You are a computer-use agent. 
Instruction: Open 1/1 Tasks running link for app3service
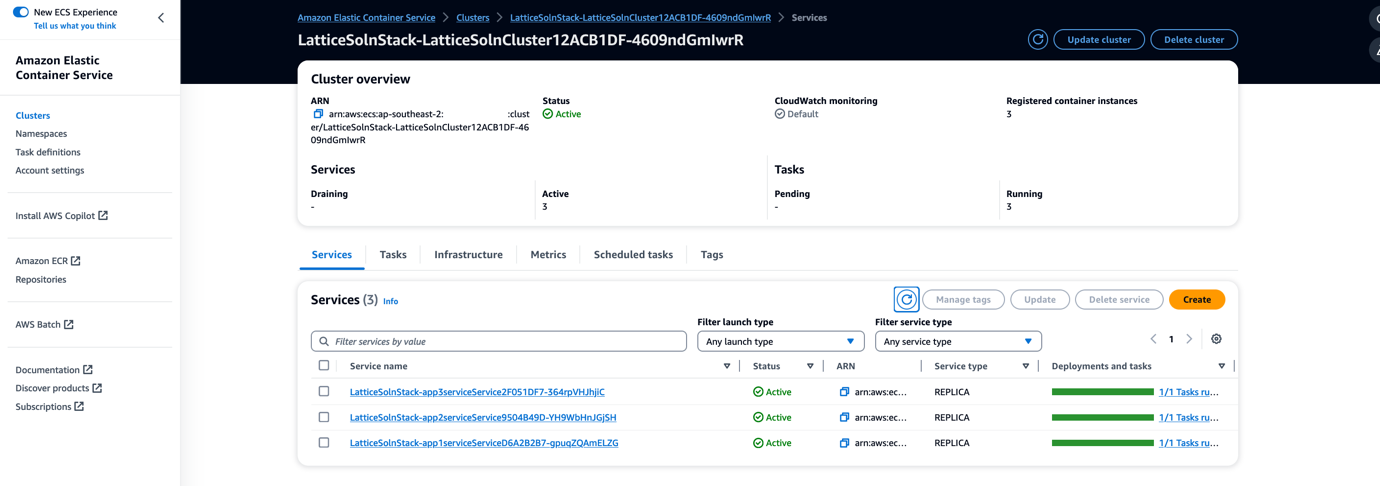click(x=1189, y=392)
